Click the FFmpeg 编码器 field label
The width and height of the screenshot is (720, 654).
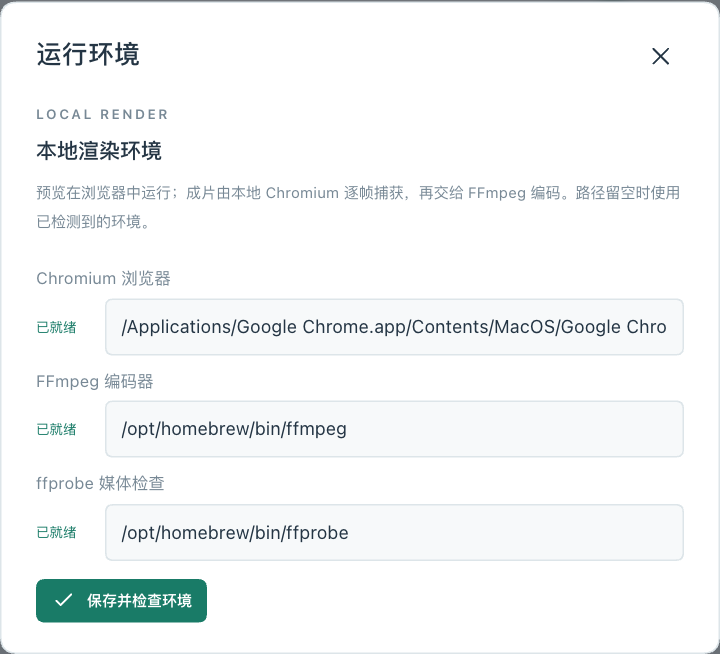(95, 381)
